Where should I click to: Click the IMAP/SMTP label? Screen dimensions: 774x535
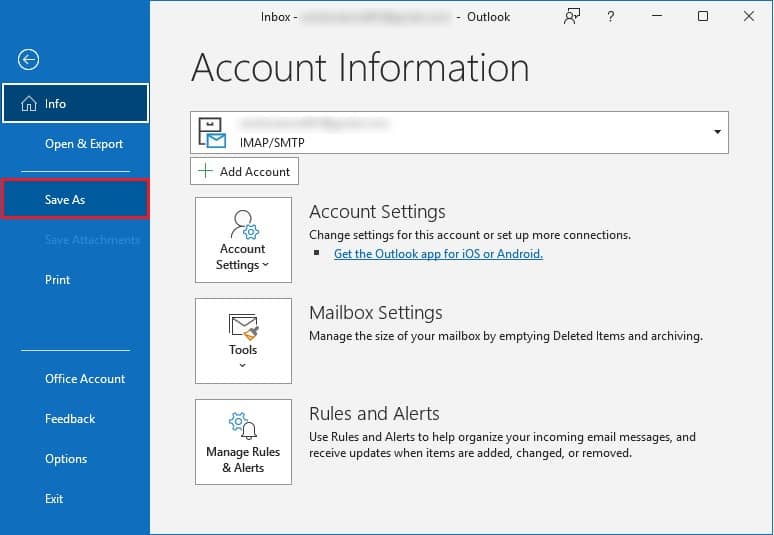pyautogui.click(x=272, y=143)
